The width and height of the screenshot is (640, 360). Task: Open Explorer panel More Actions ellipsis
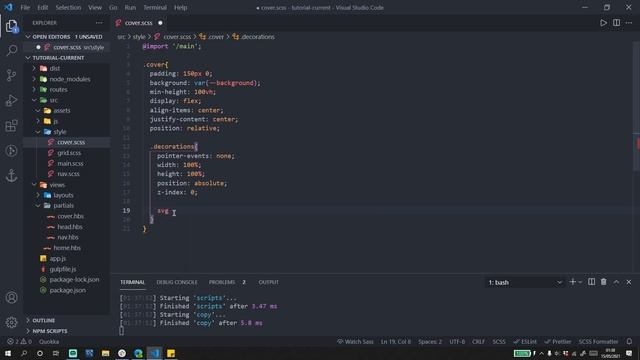click(x=99, y=23)
